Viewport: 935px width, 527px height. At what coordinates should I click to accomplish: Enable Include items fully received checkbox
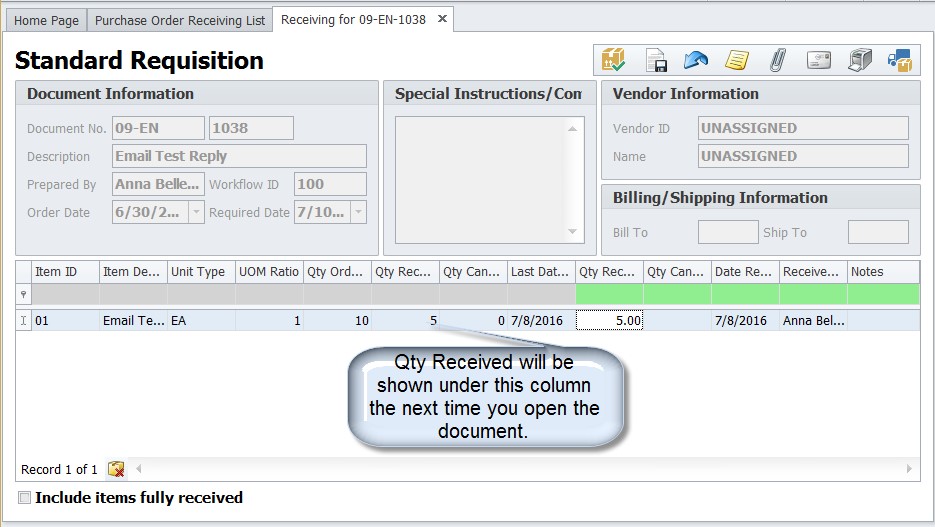point(25,498)
